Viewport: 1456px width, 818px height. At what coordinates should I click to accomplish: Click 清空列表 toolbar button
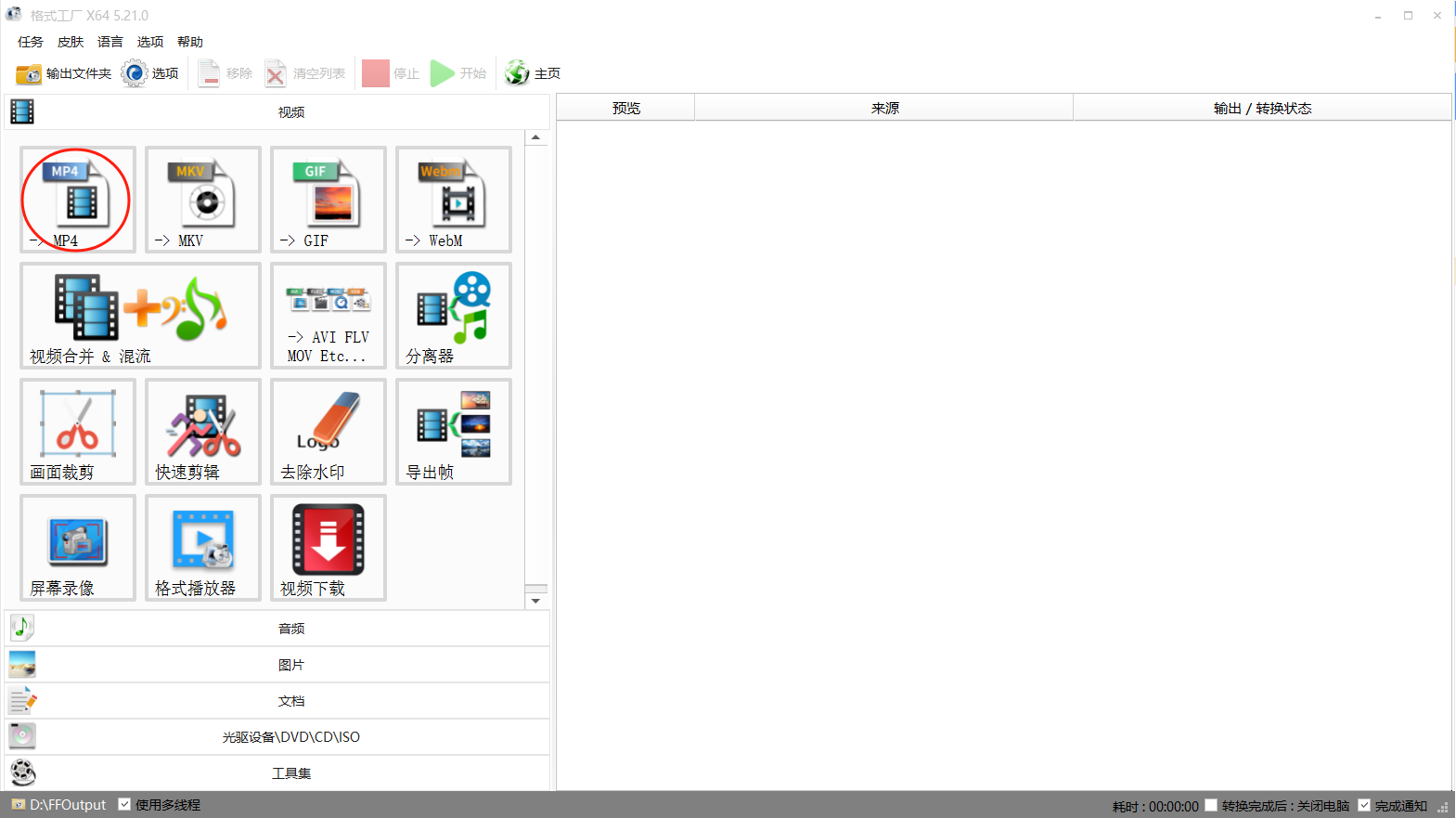(305, 73)
